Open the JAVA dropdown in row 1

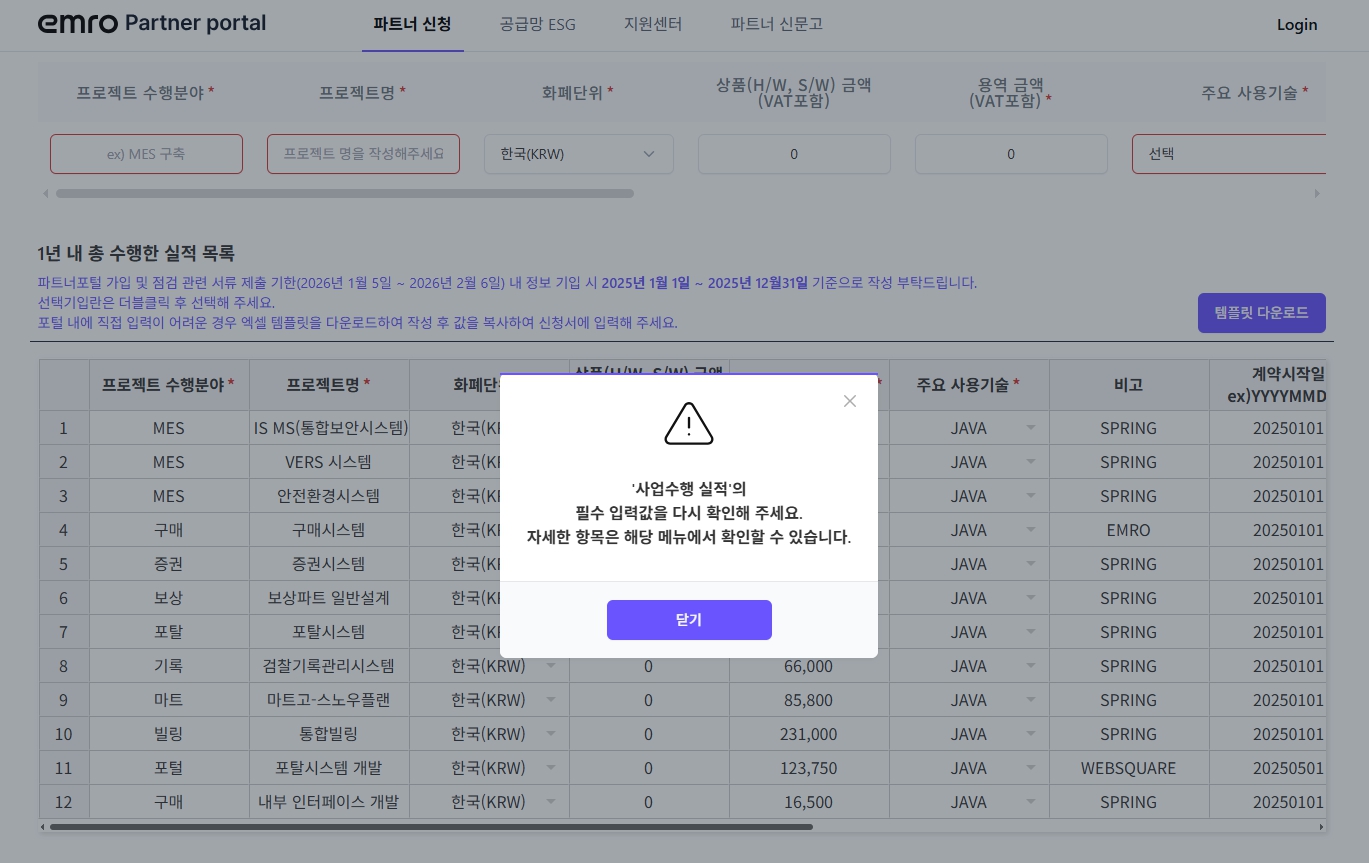(x=1031, y=428)
